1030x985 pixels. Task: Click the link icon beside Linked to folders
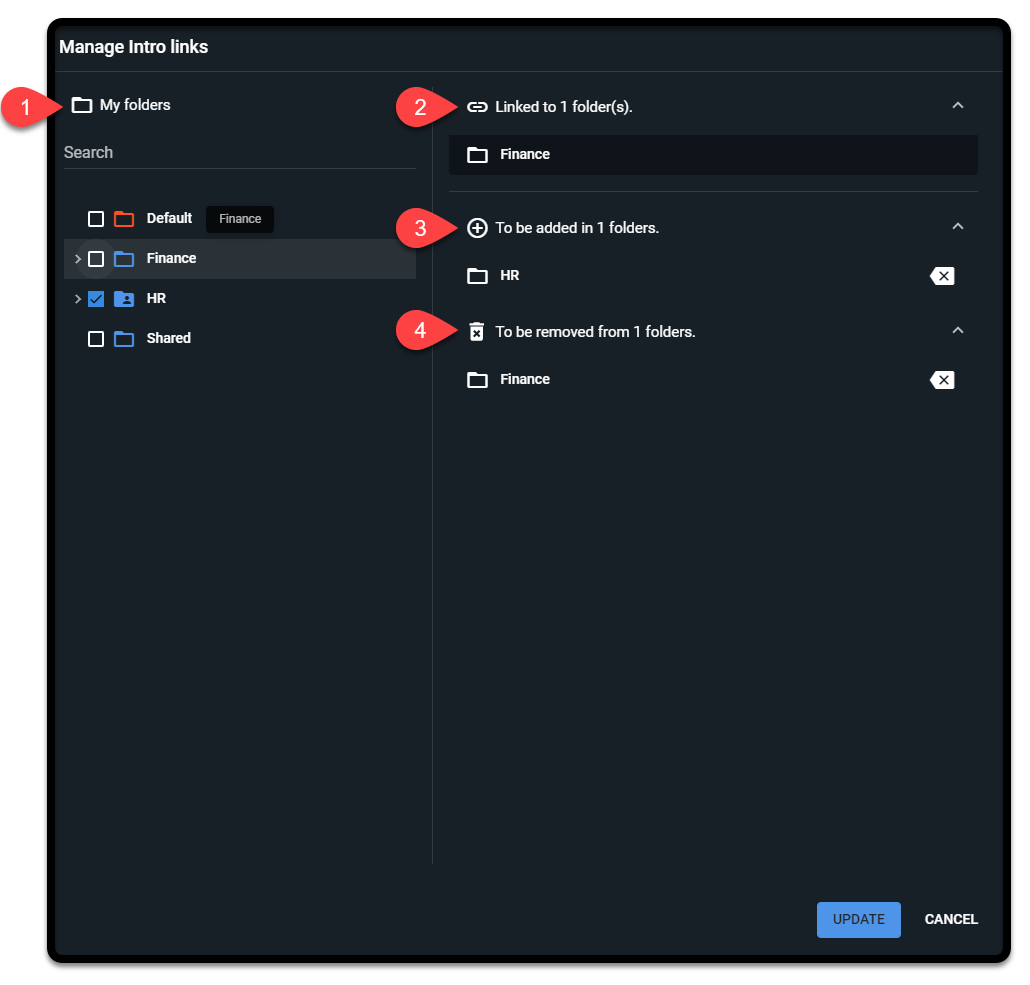477,107
